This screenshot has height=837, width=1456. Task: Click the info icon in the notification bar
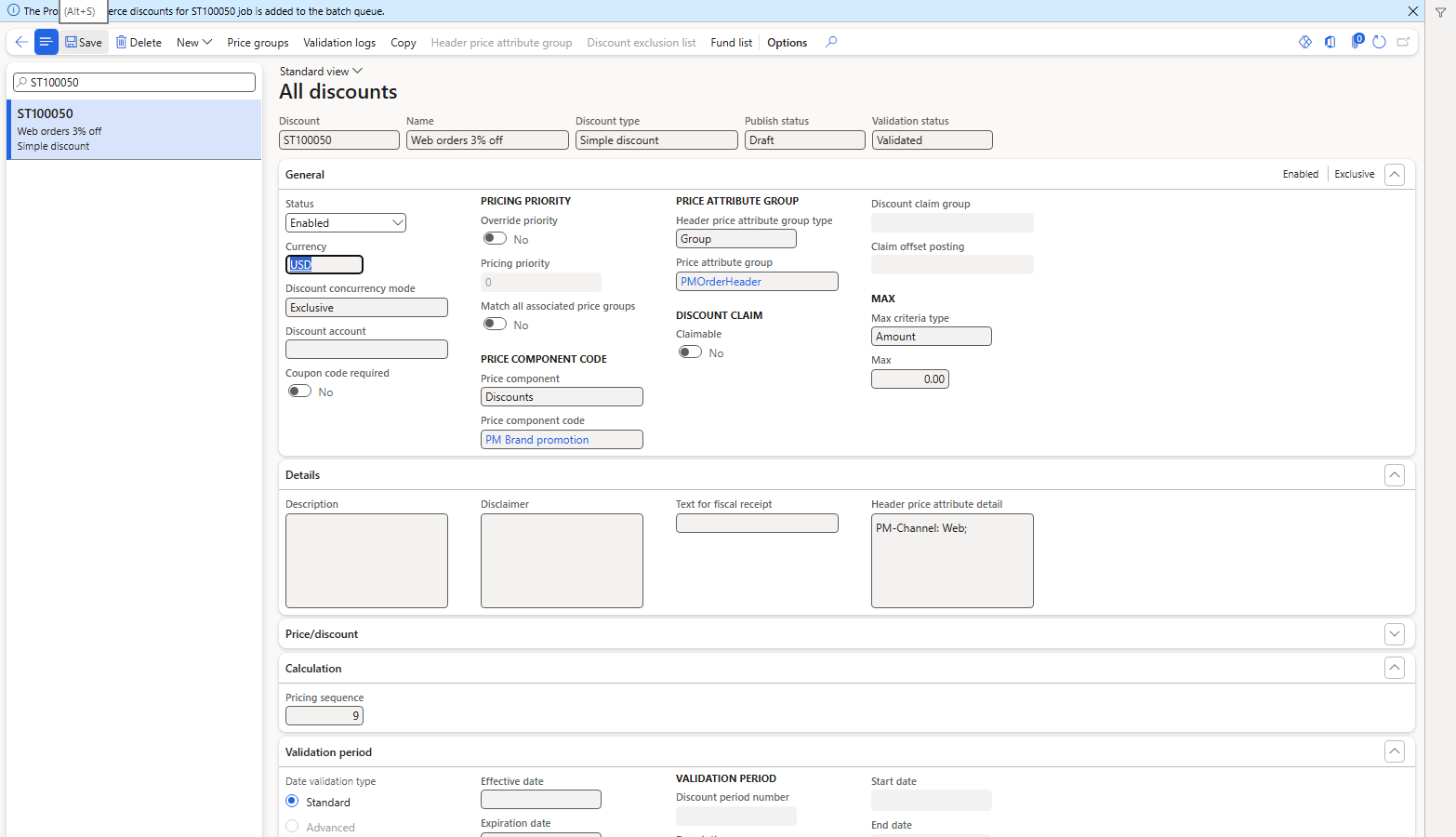[13, 10]
